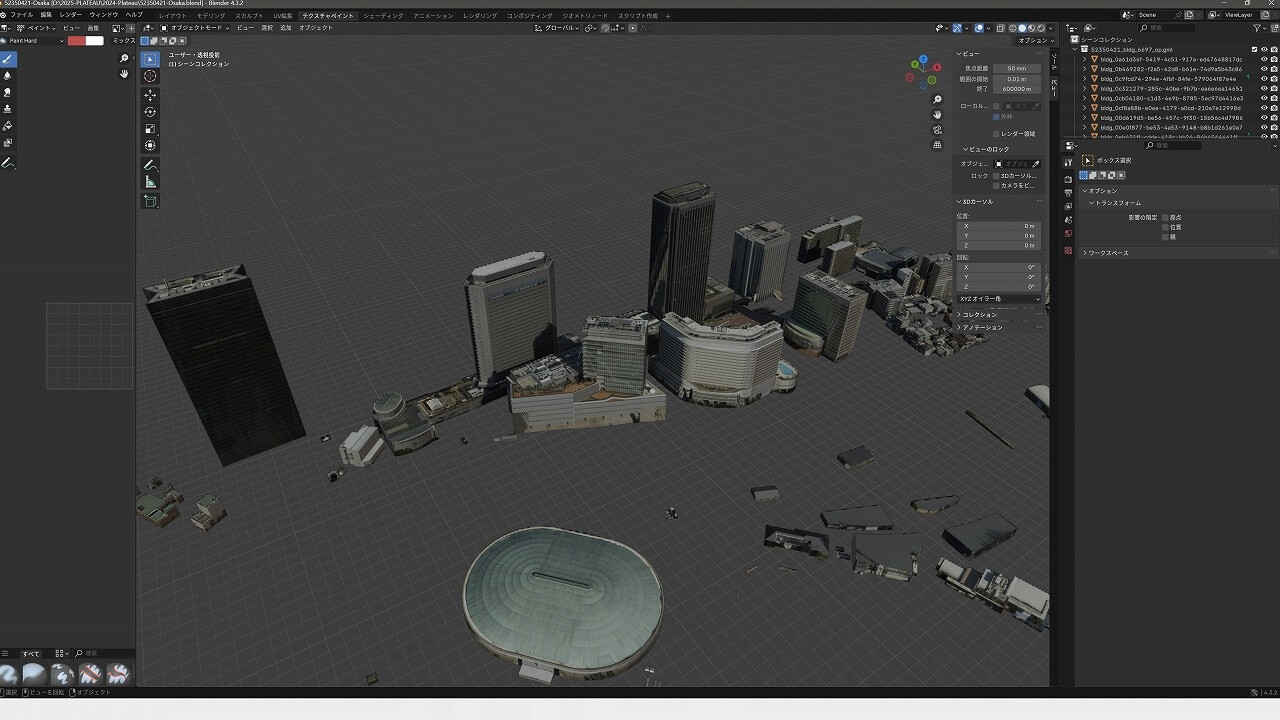Image resolution: width=1280 pixels, height=720 pixels.
Task: Hide first bldg_0a61d36f object in outliner
Action: pyautogui.click(x=1264, y=59)
